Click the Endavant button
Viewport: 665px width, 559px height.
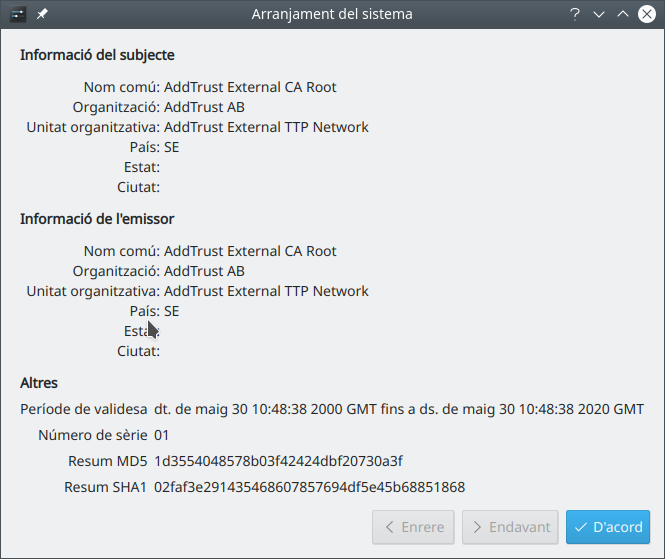[x=510, y=527]
